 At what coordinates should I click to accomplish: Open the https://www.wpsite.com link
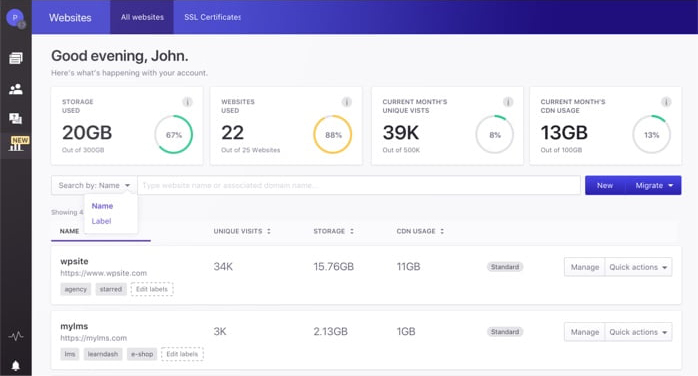pyautogui.click(x=103, y=273)
